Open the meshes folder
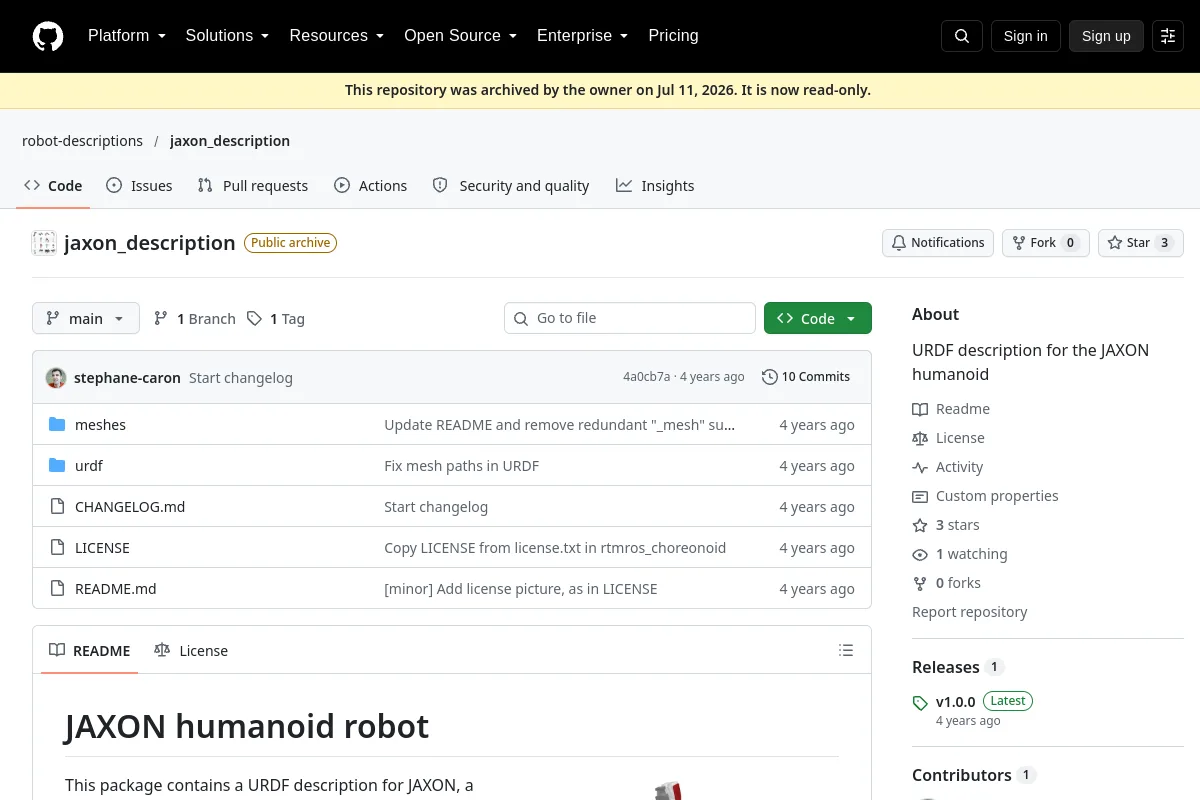This screenshot has height=800, width=1200. [100, 425]
